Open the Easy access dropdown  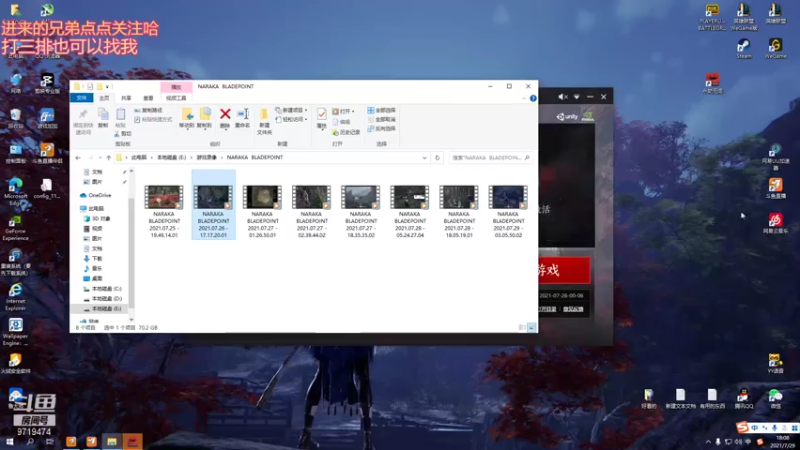[291, 119]
